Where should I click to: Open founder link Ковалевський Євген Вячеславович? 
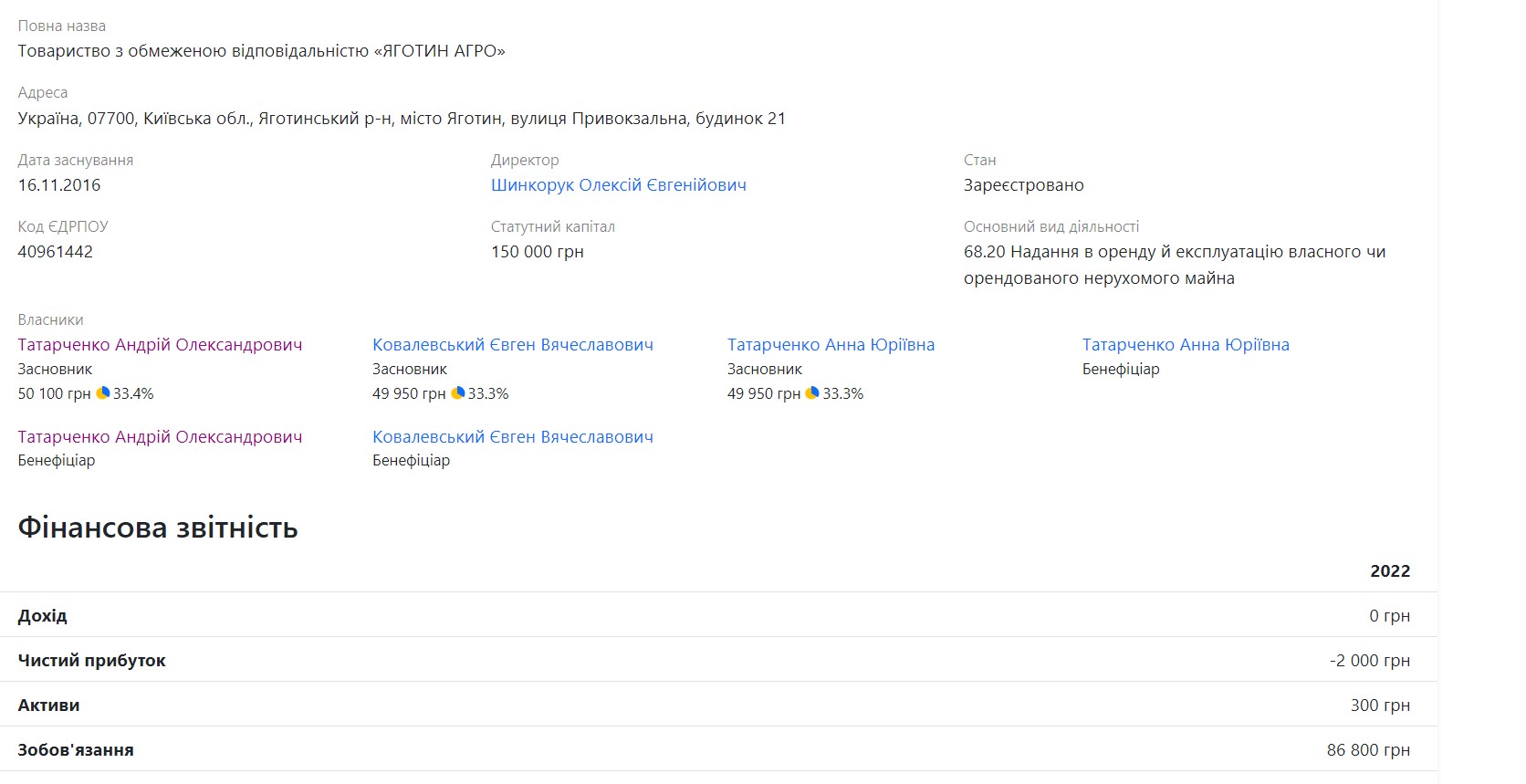pyautogui.click(x=512, y=345)
